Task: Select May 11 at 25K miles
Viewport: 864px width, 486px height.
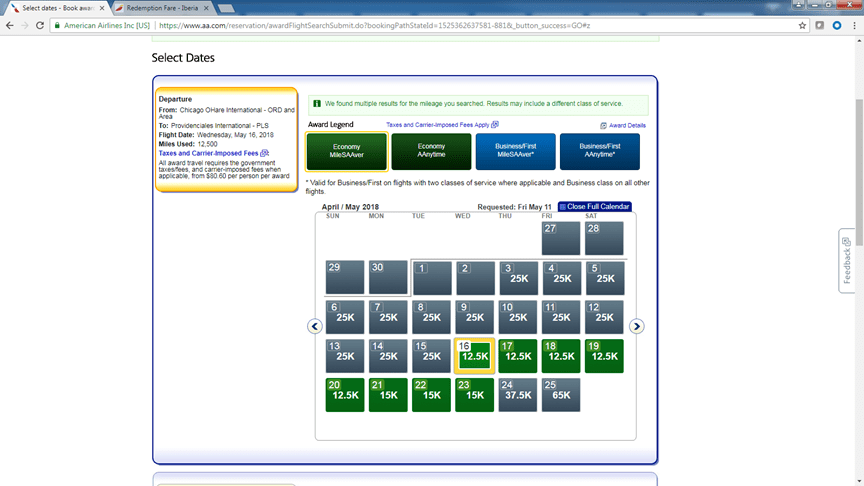Action: [x=561, y=317]
